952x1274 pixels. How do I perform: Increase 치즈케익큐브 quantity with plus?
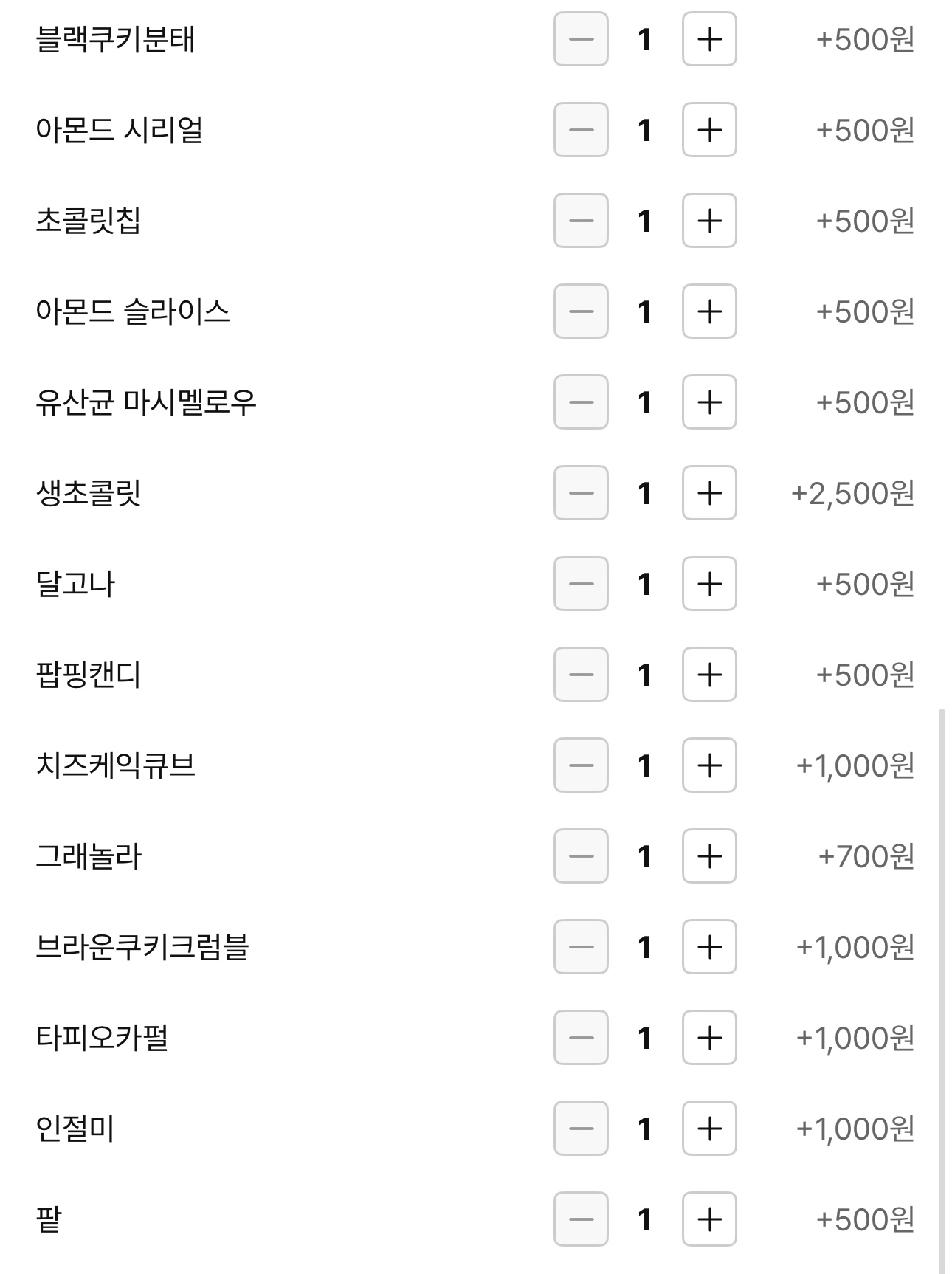pyautogui.click(x=709, y=765)
